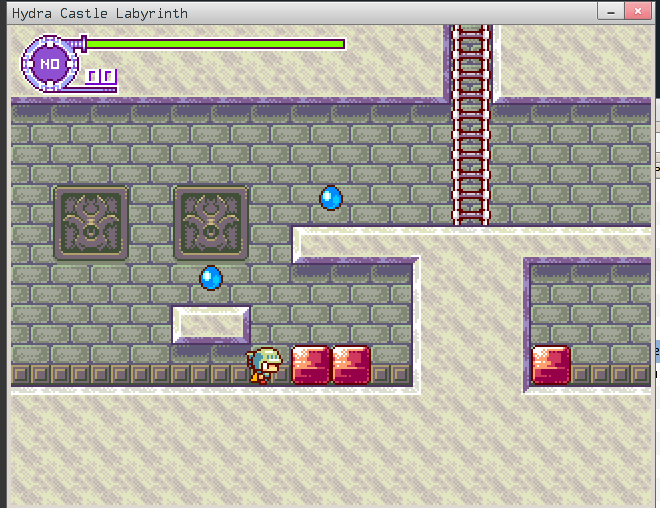Click the red block next to the player
The image size is (660, 508).
[x=310, y=365]
